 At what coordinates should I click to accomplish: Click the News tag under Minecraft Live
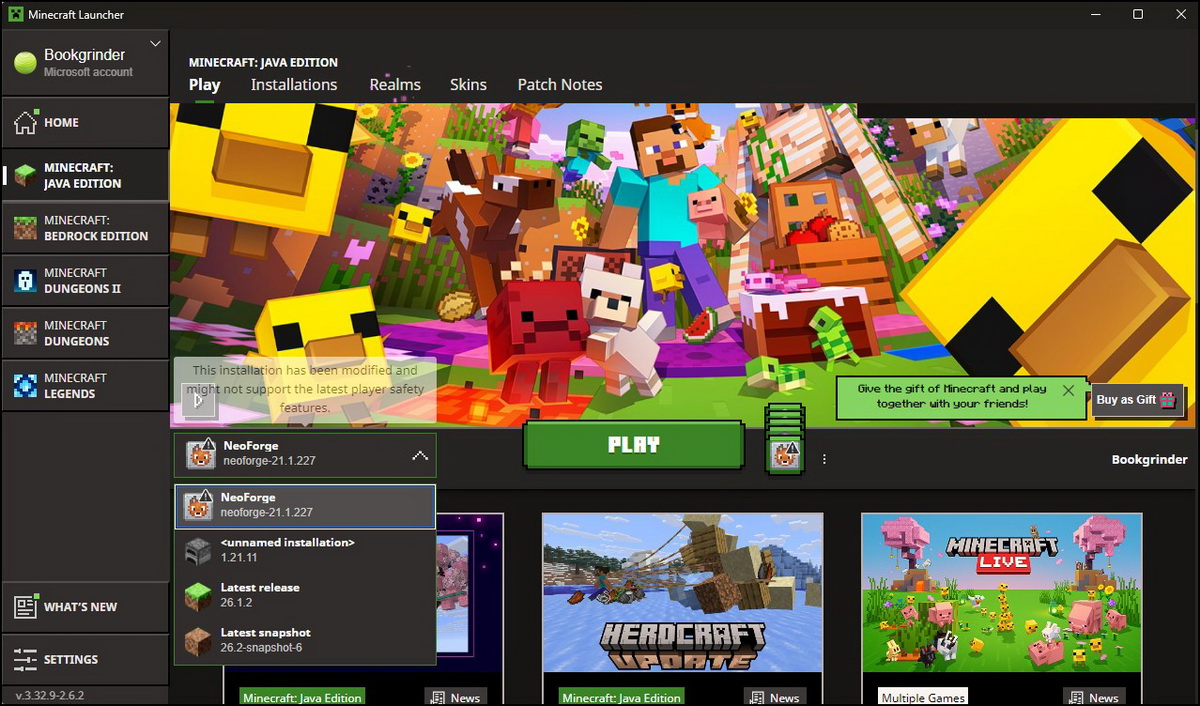[1093, 698]
